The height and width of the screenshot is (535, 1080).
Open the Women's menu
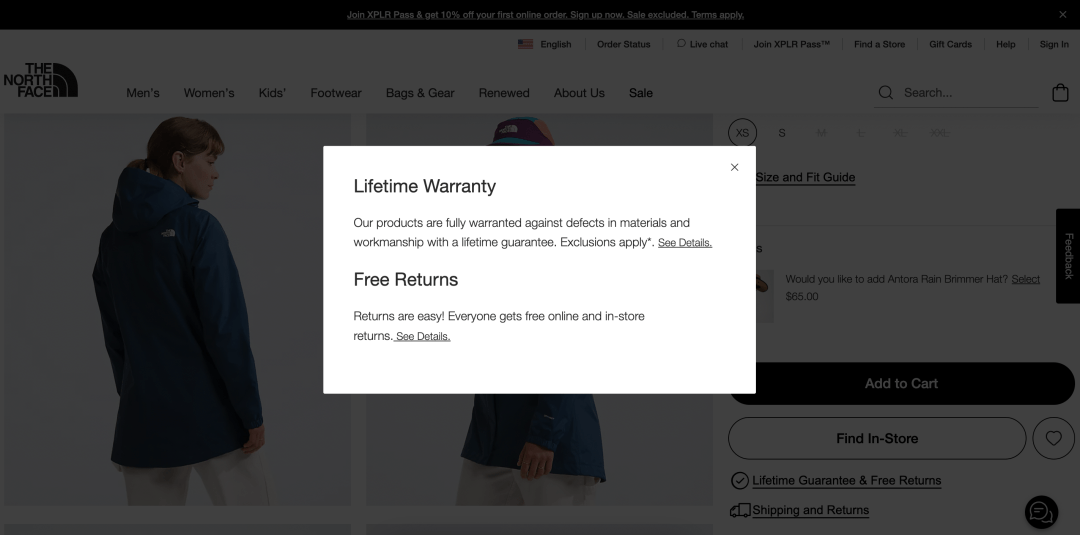point(209,93)
